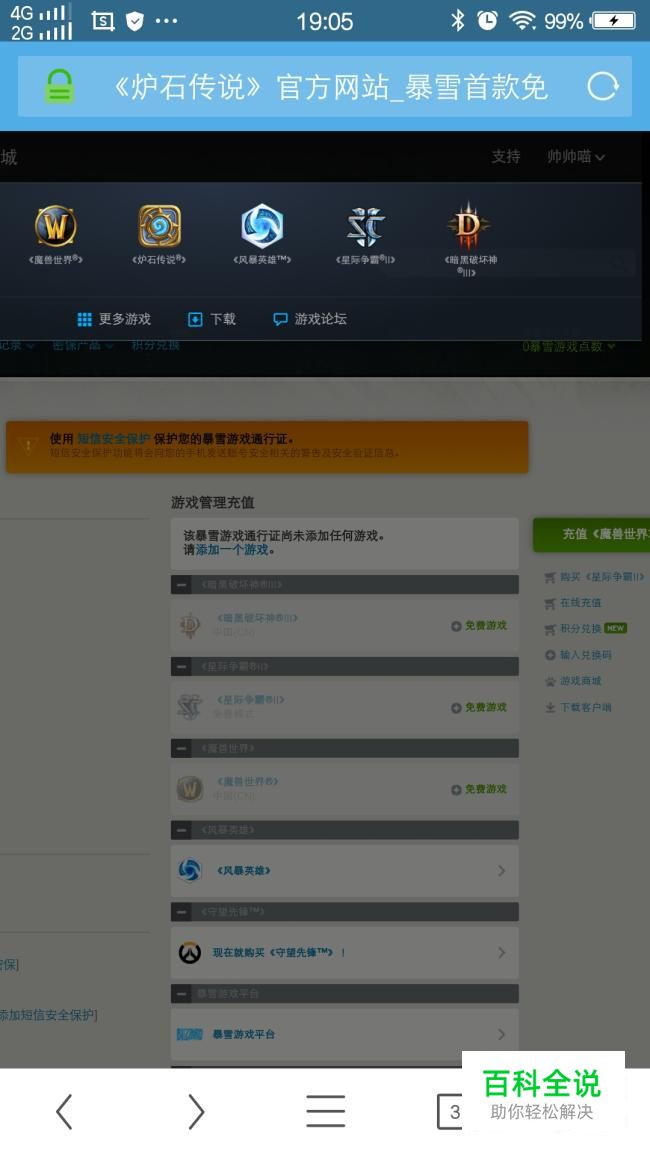This screenshot has width=650, height=1155.
Task: Click WoW icon in game list
Action: tap(190, 789)
